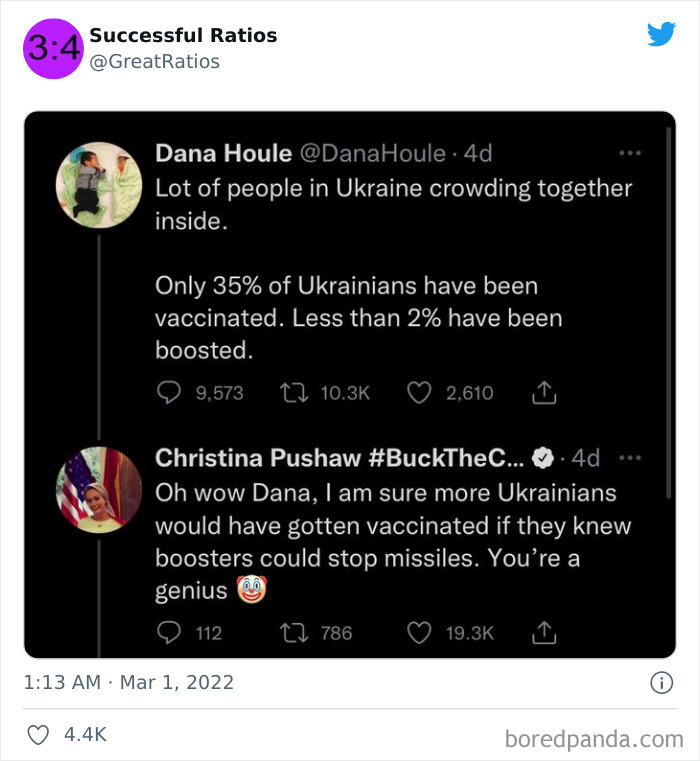
Task: Retweet Christina Pushaw's tweet
Action: 295,632
